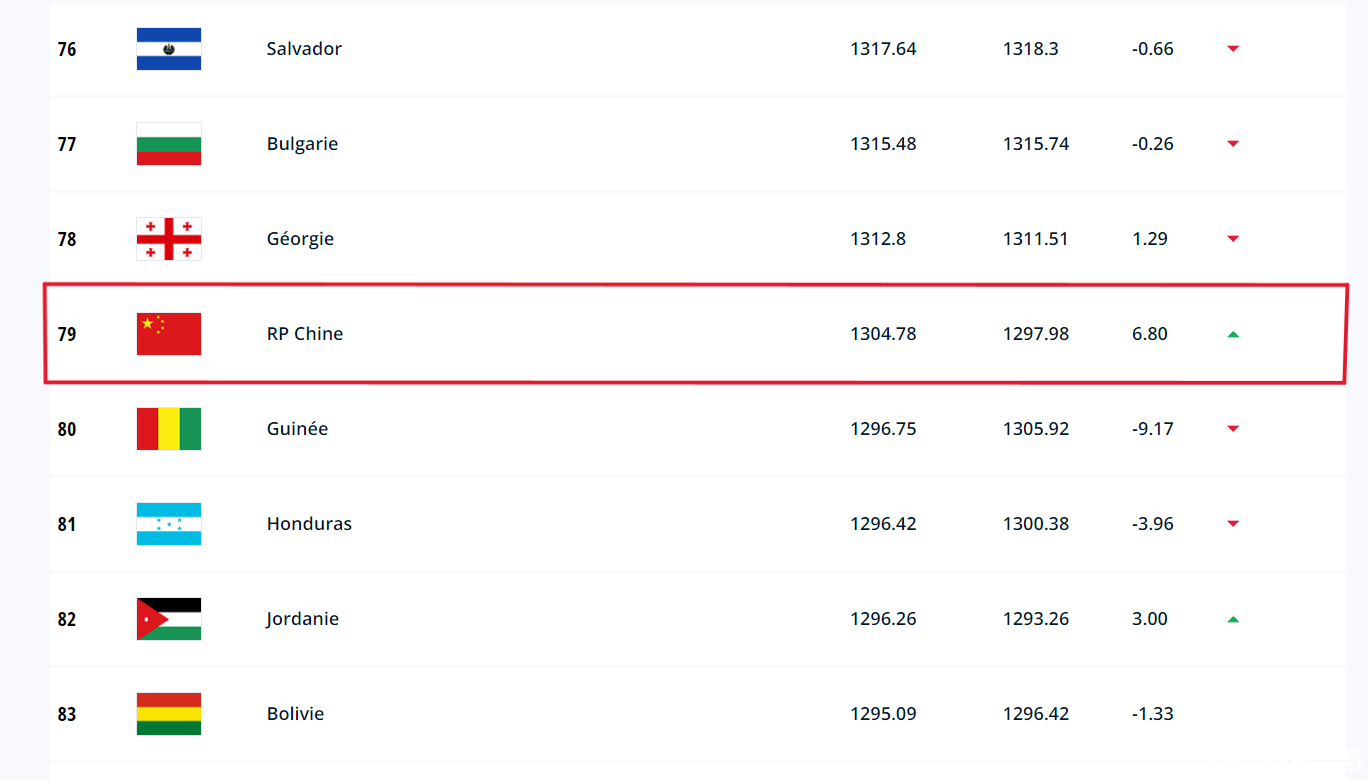Click the Bulgarian flag icon
Viewport: 1368px width, 780px height.
169,144
